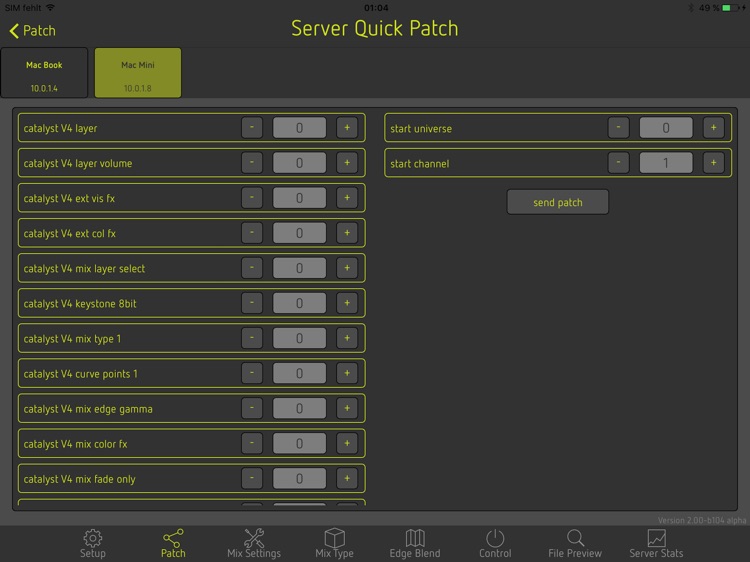Decrement the start channel value

click(619, 163)
